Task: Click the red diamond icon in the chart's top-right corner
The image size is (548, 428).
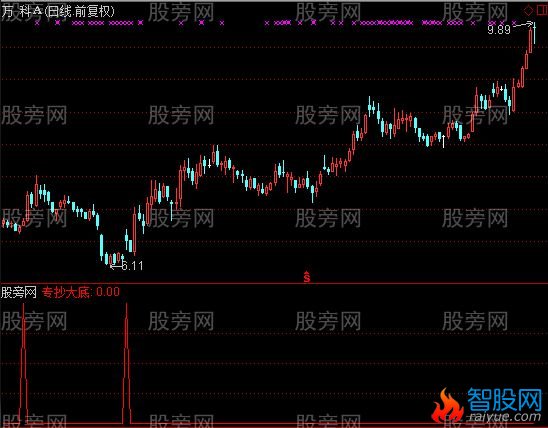Action: tap(529, 10)
